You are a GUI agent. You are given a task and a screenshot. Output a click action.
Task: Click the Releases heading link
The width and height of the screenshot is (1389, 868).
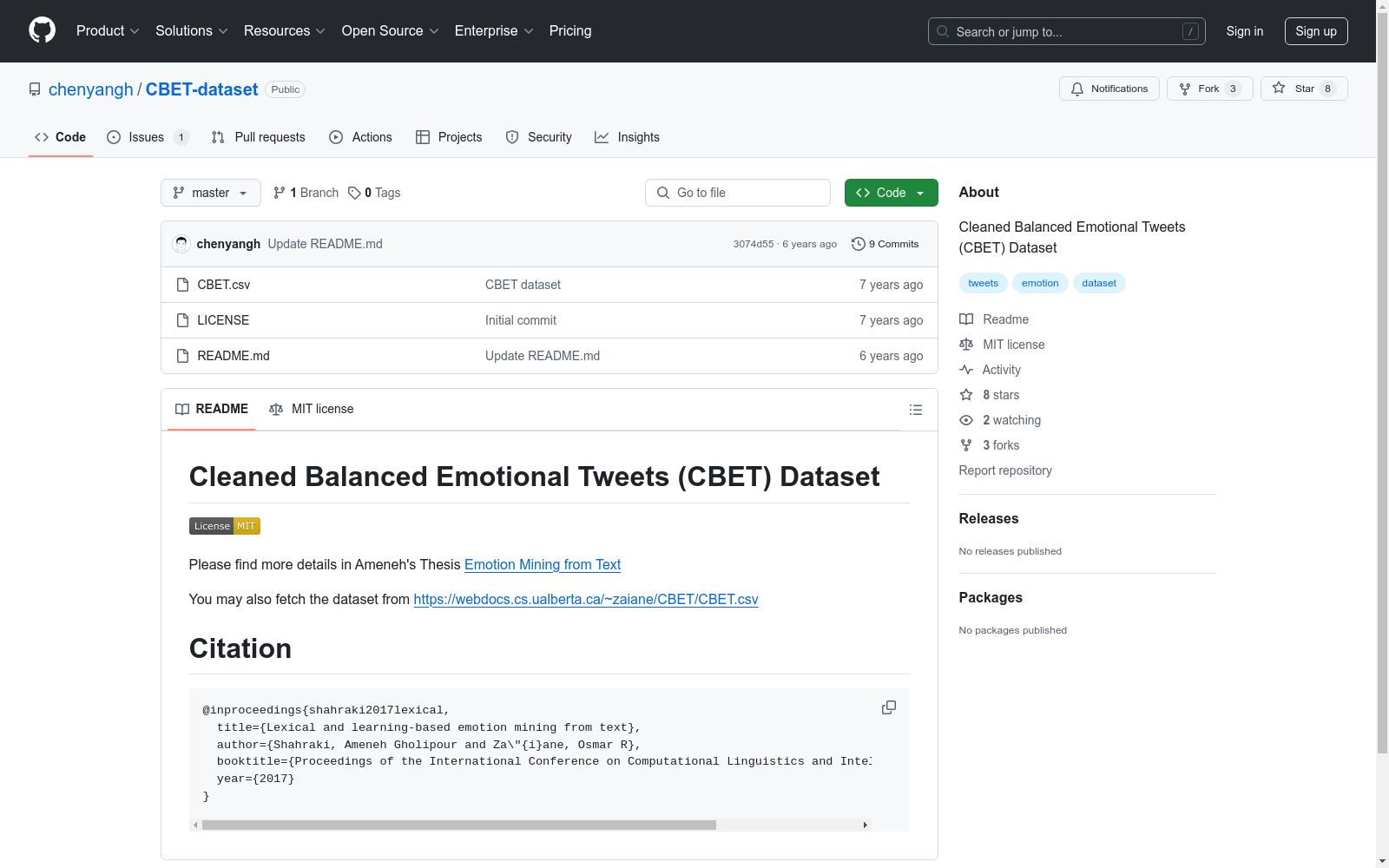(x=989, y=518)
